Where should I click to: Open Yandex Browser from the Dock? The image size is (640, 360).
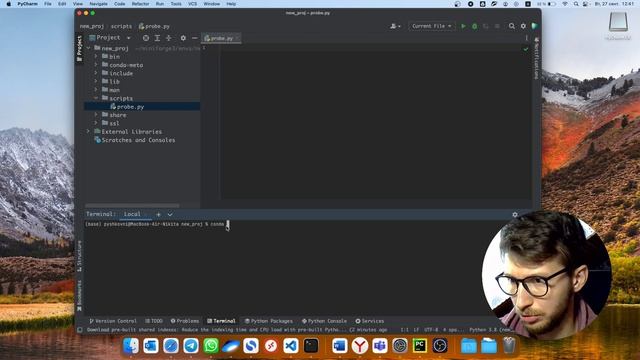[x=360, y=346]
